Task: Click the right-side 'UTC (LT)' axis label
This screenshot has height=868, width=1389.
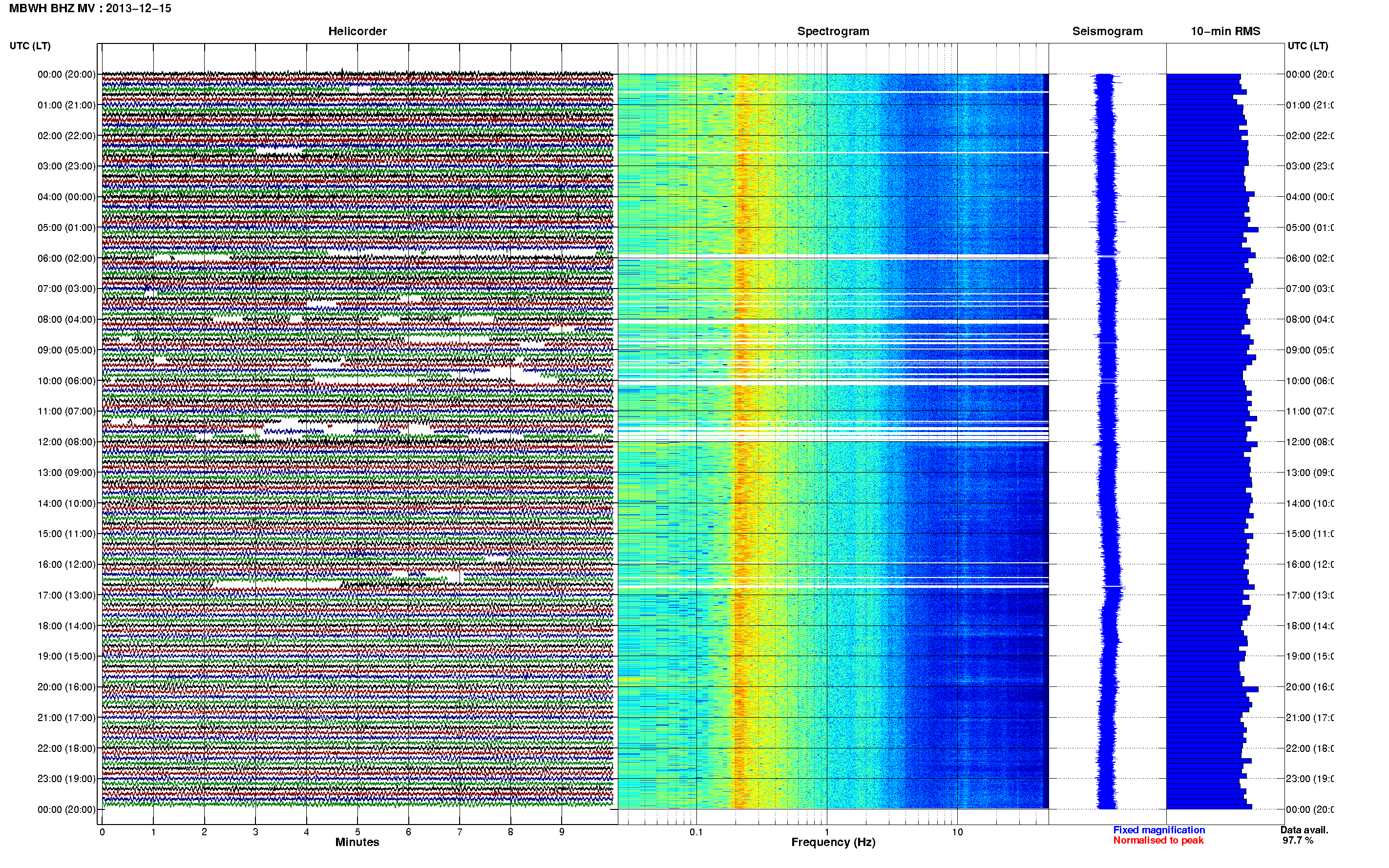Action: [1307, 46]
